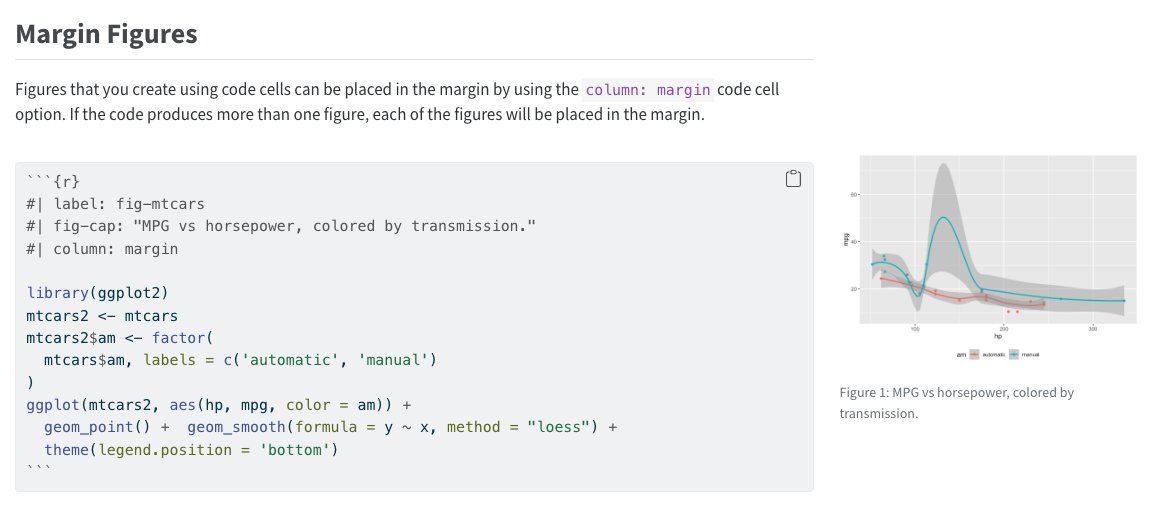Screen dimensions: 1150x506
Task: Click the Margin Figures section heading
Action: point(107,34)
